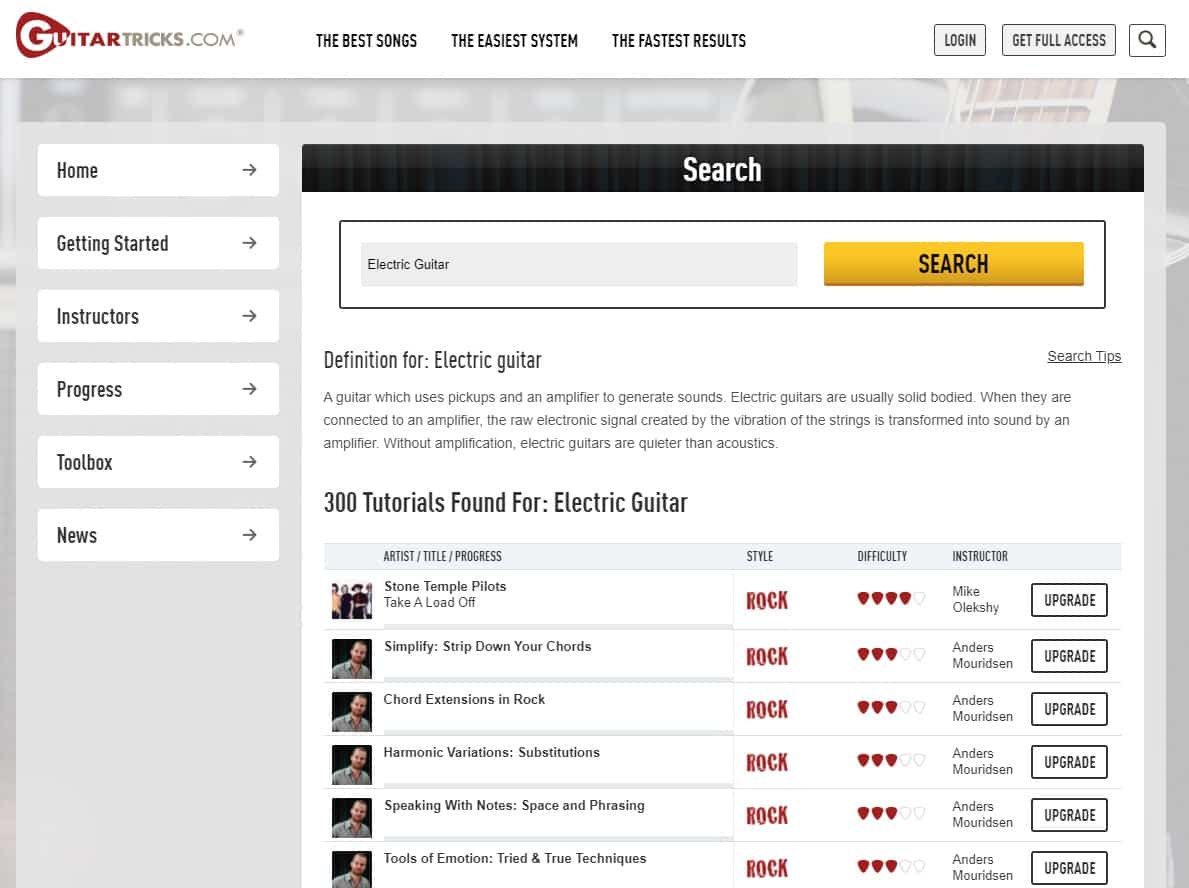This screenshot has width=1189, height=888.
Task: Click Upgrade for Harmonic Variations: Substitutions
Action: pyautogui.click(x=1069, y=762)
